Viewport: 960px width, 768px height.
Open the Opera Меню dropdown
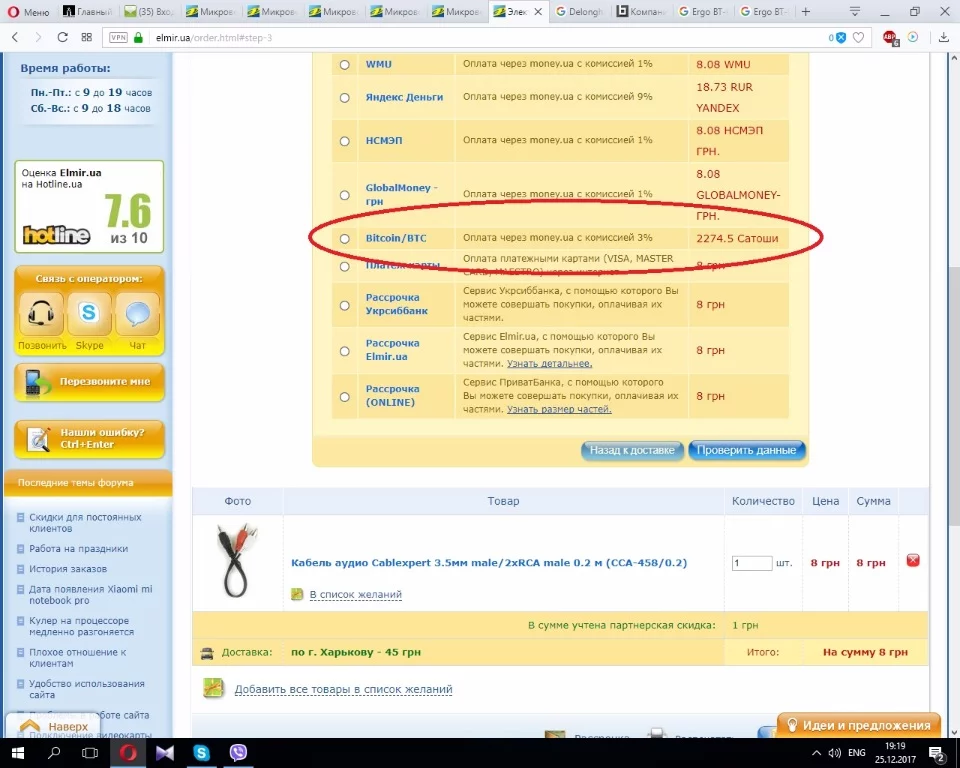click(25, 12)
